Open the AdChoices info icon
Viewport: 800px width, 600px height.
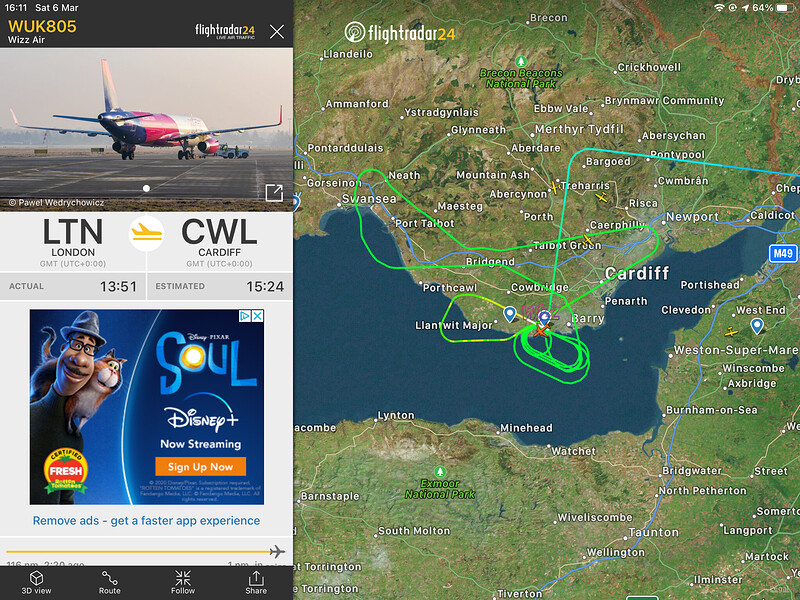[245, 316]
